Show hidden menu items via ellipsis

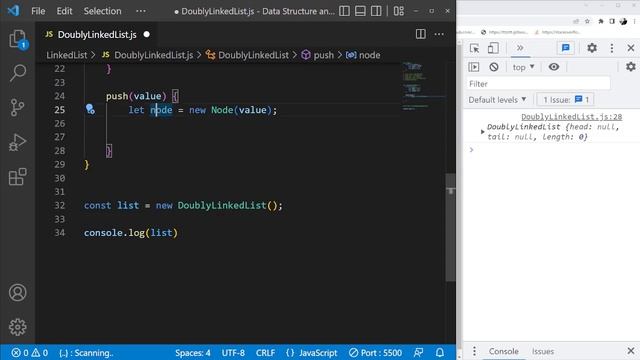tap(141, 11)
